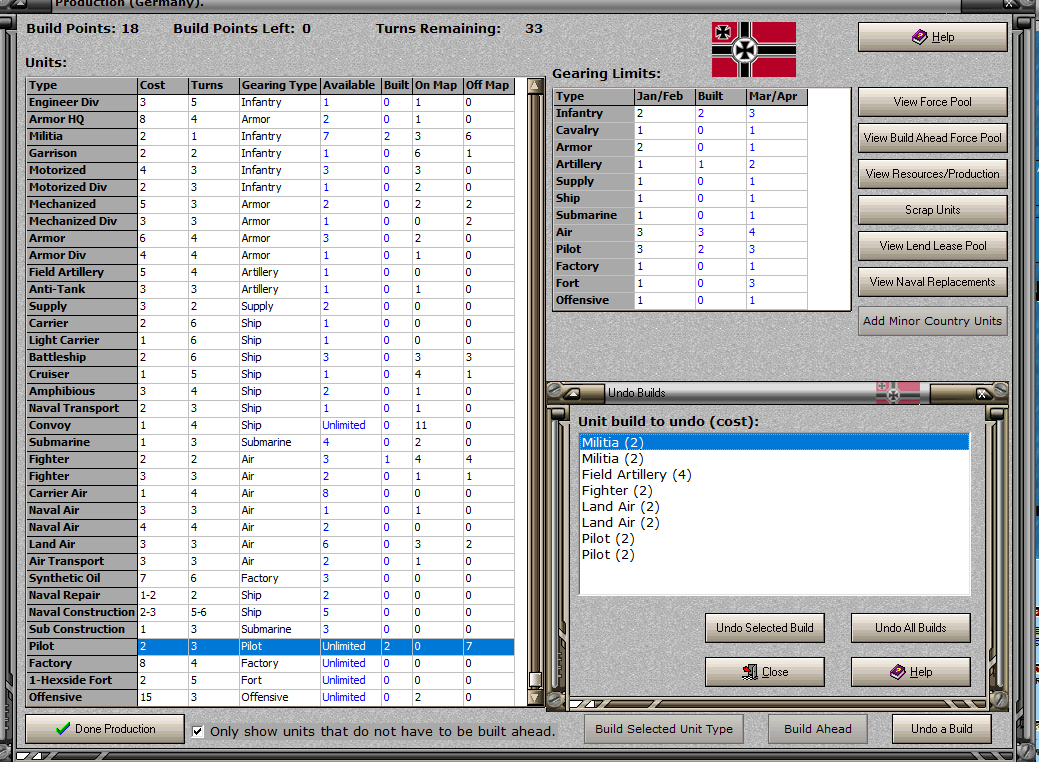This screenshot has width=1039, height=762.
Task: Select the Convoy row
Action: click(270, 425)
